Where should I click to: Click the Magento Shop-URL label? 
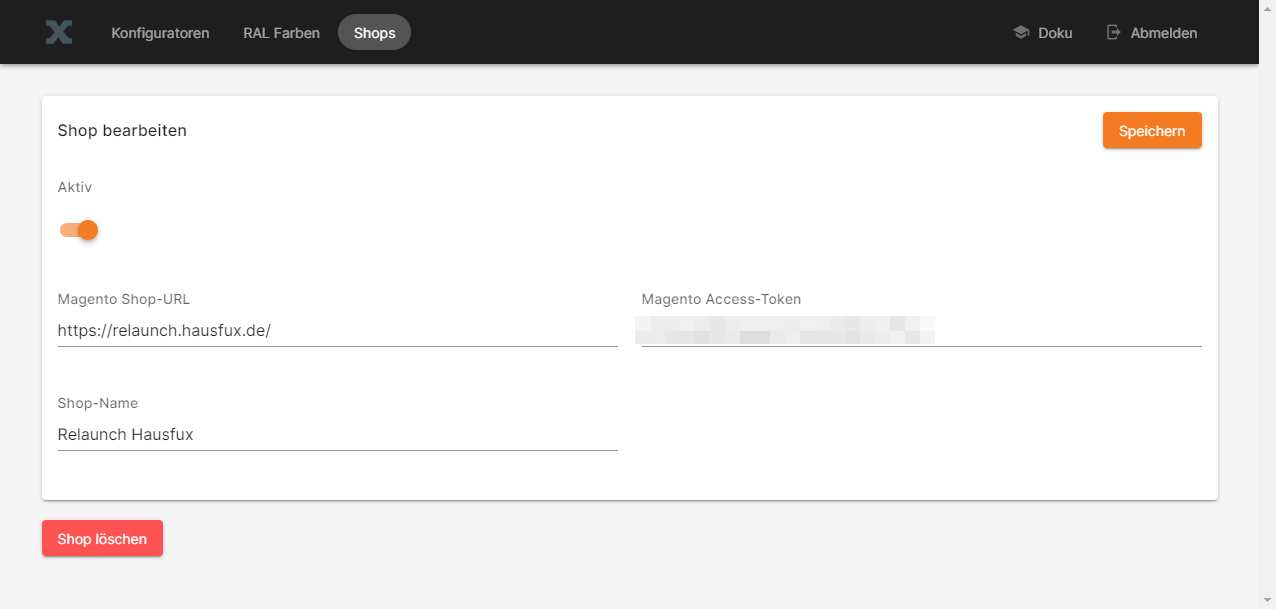pos(124,299)
